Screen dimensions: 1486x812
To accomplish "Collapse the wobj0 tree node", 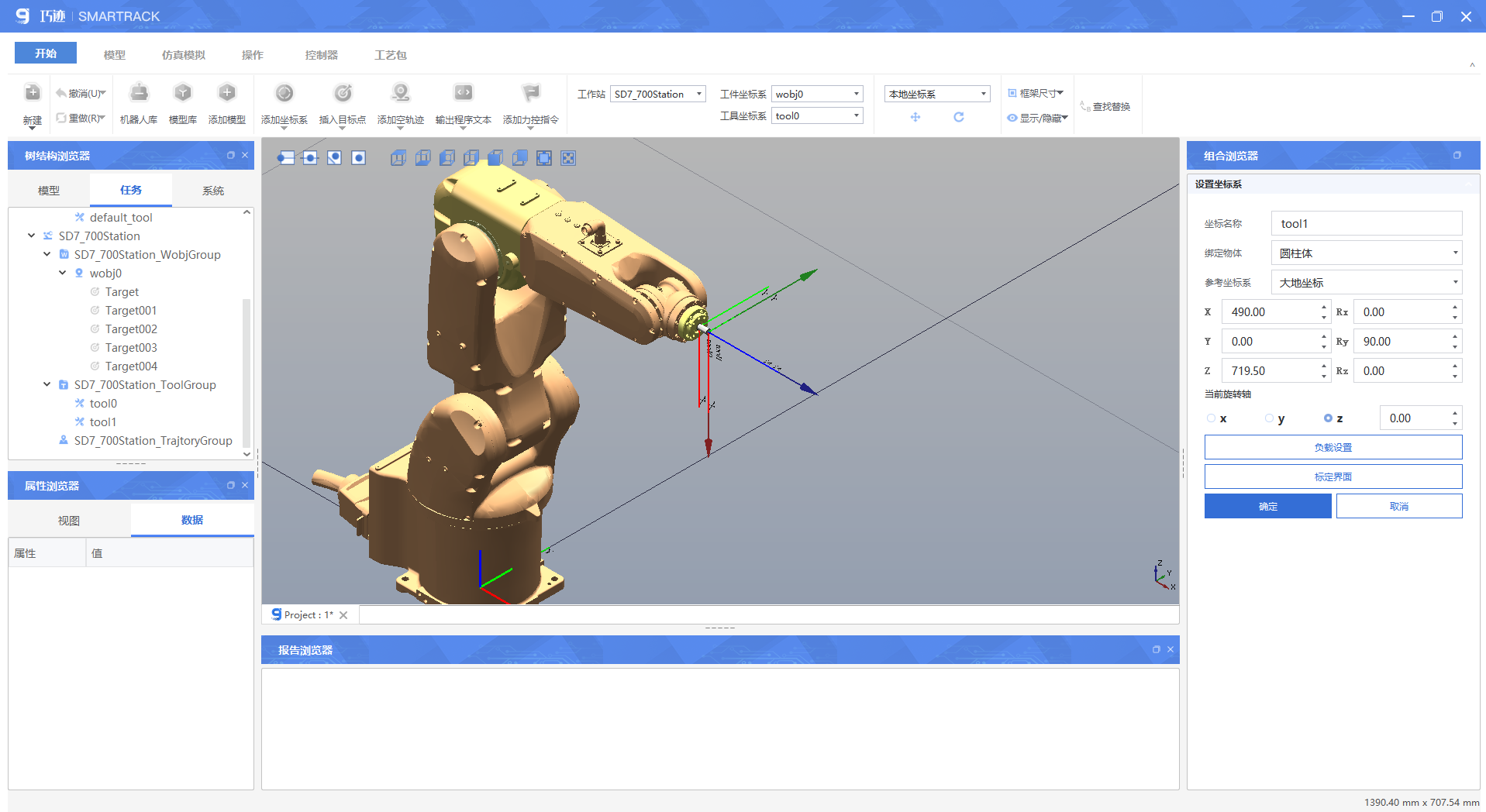I will [x=63, y=273].
